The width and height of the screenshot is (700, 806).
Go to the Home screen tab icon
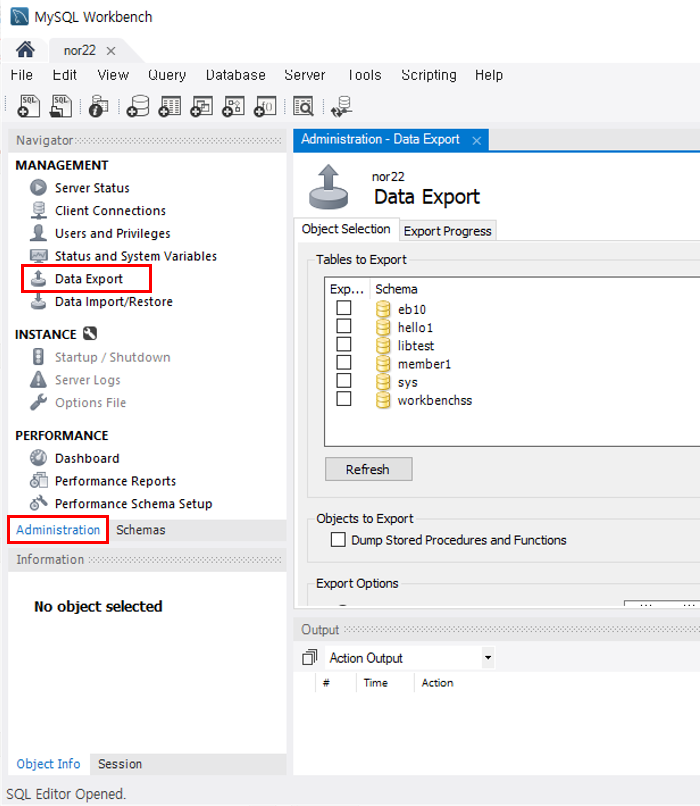[x=25, y=50]
